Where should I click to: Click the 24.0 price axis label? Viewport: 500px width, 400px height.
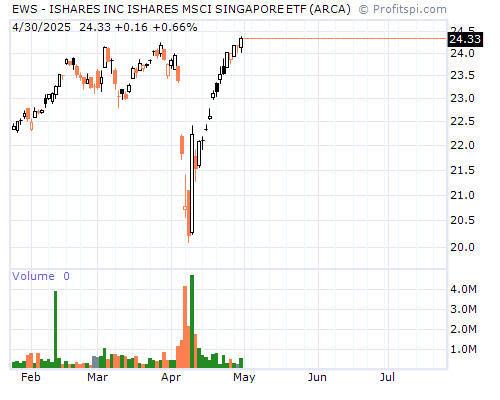[x=462, y=53]
